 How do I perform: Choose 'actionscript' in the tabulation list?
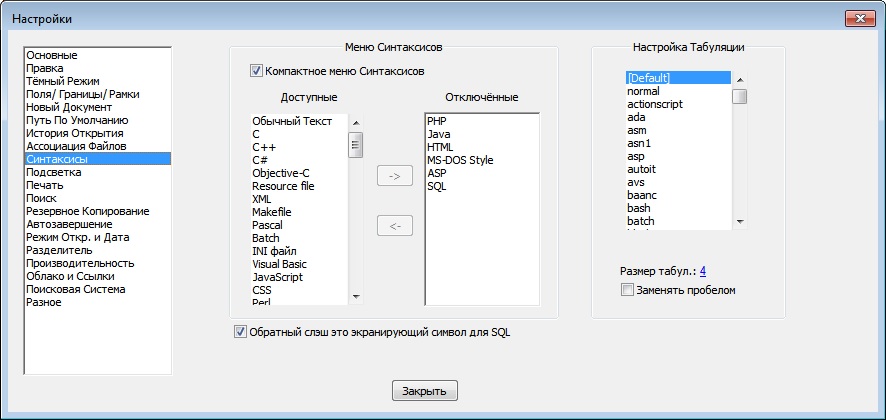[x=657, y=104]
